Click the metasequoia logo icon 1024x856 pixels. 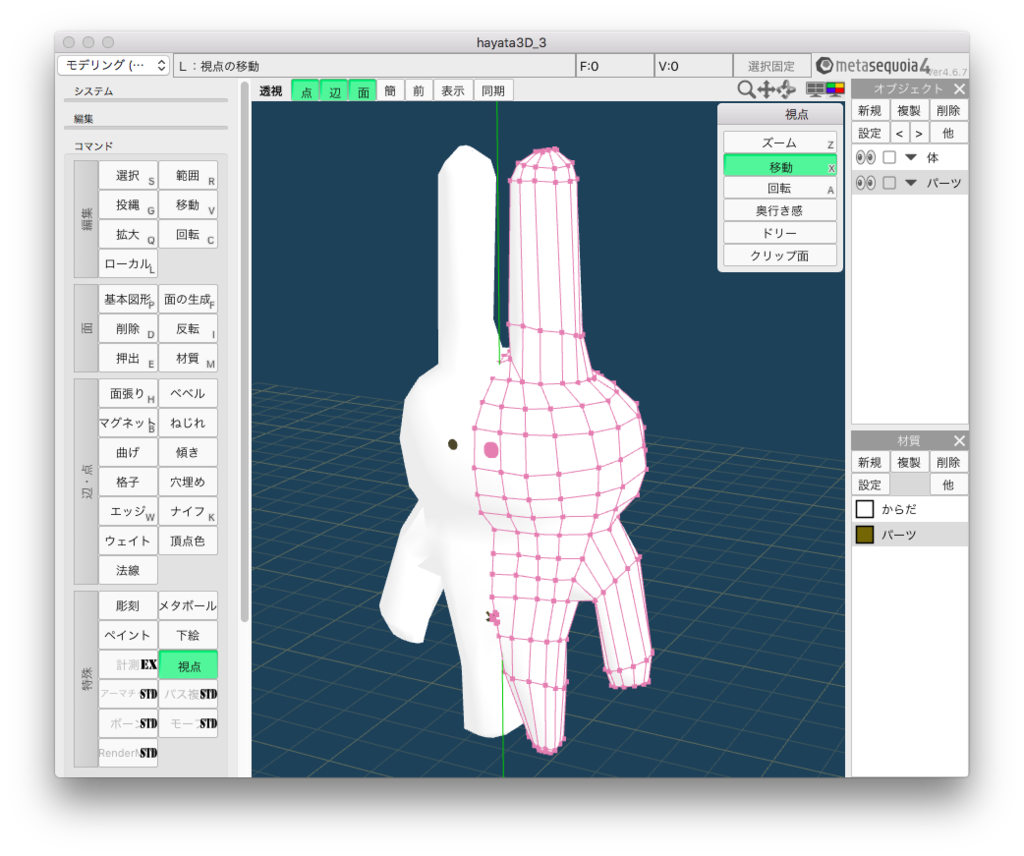[x=825, y=65]
